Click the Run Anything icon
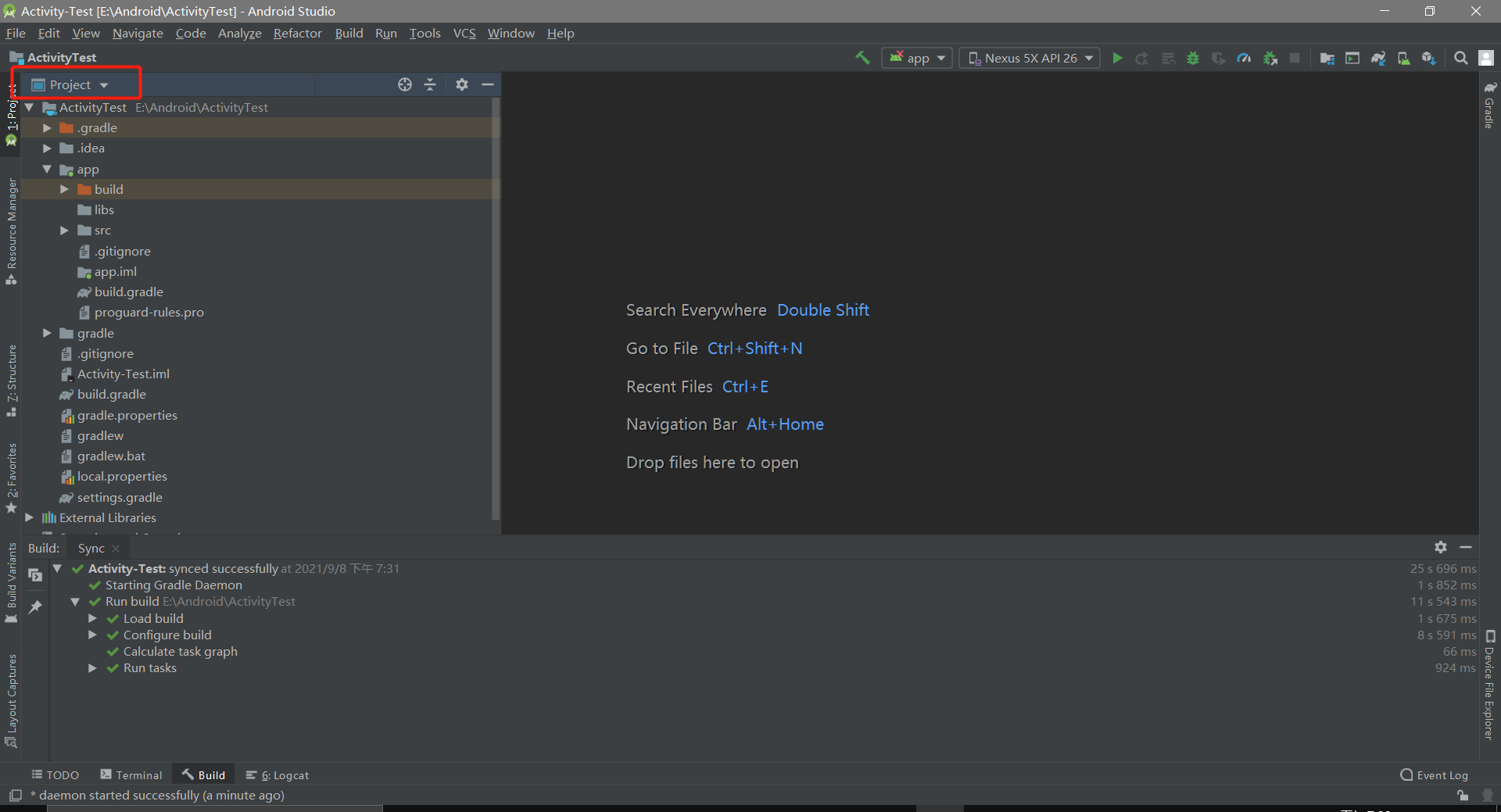 tap(1352, 58)
